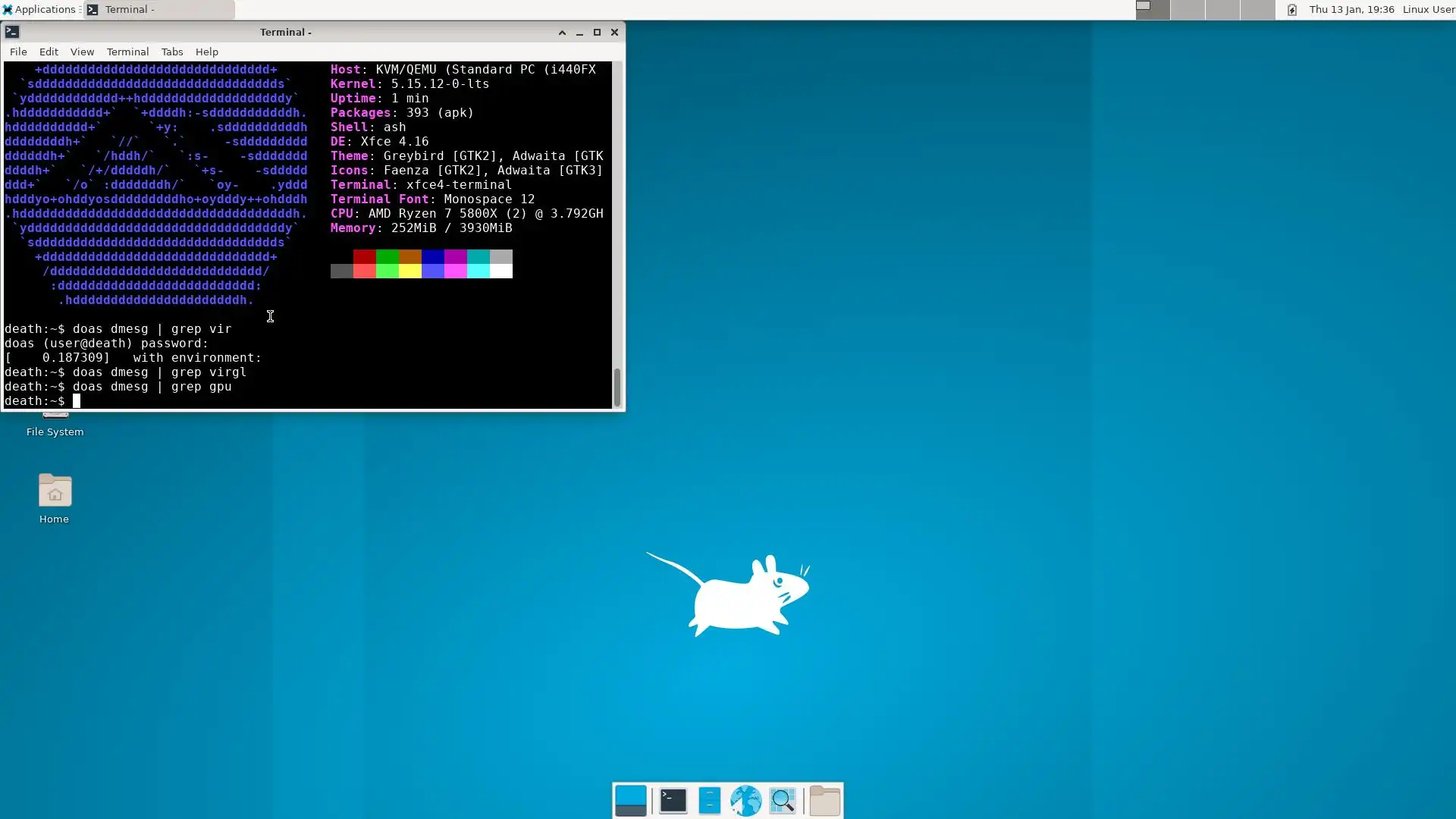The width and height of the screenshot is (1456, 819).
Task: Open the Tabs menu
Action: click(x=171, y=52)
